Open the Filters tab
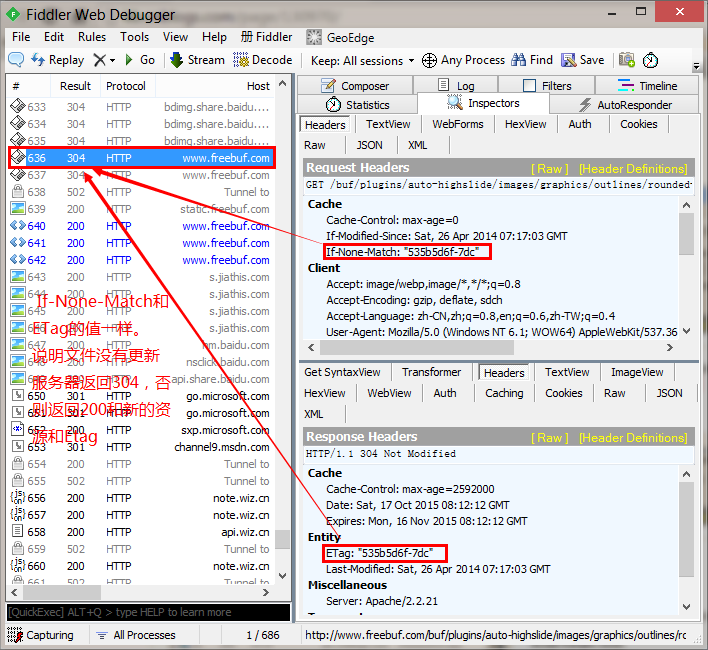This screenshot has height=650, width=708. 547,86
